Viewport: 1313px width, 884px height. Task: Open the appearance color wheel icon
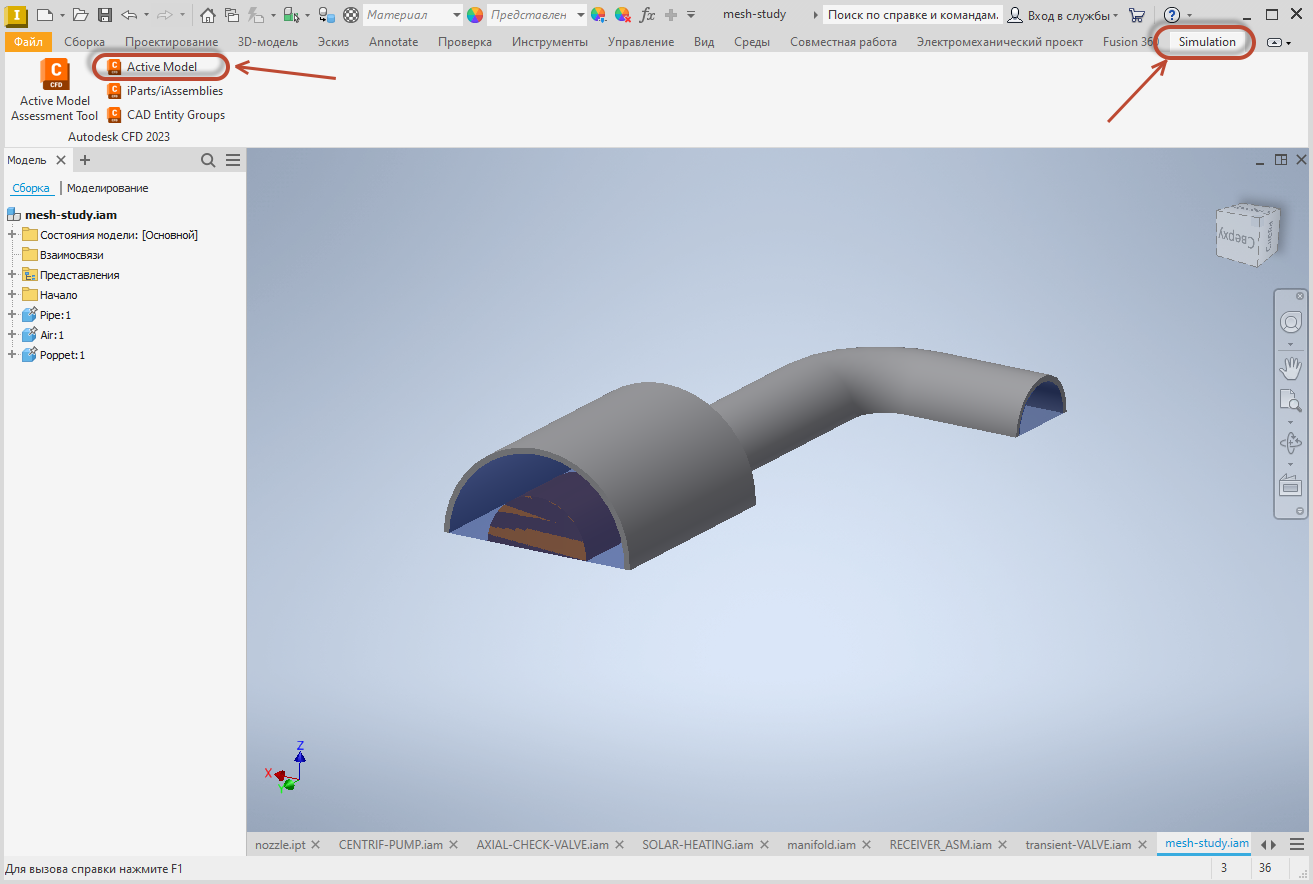(x=475, y=15)
